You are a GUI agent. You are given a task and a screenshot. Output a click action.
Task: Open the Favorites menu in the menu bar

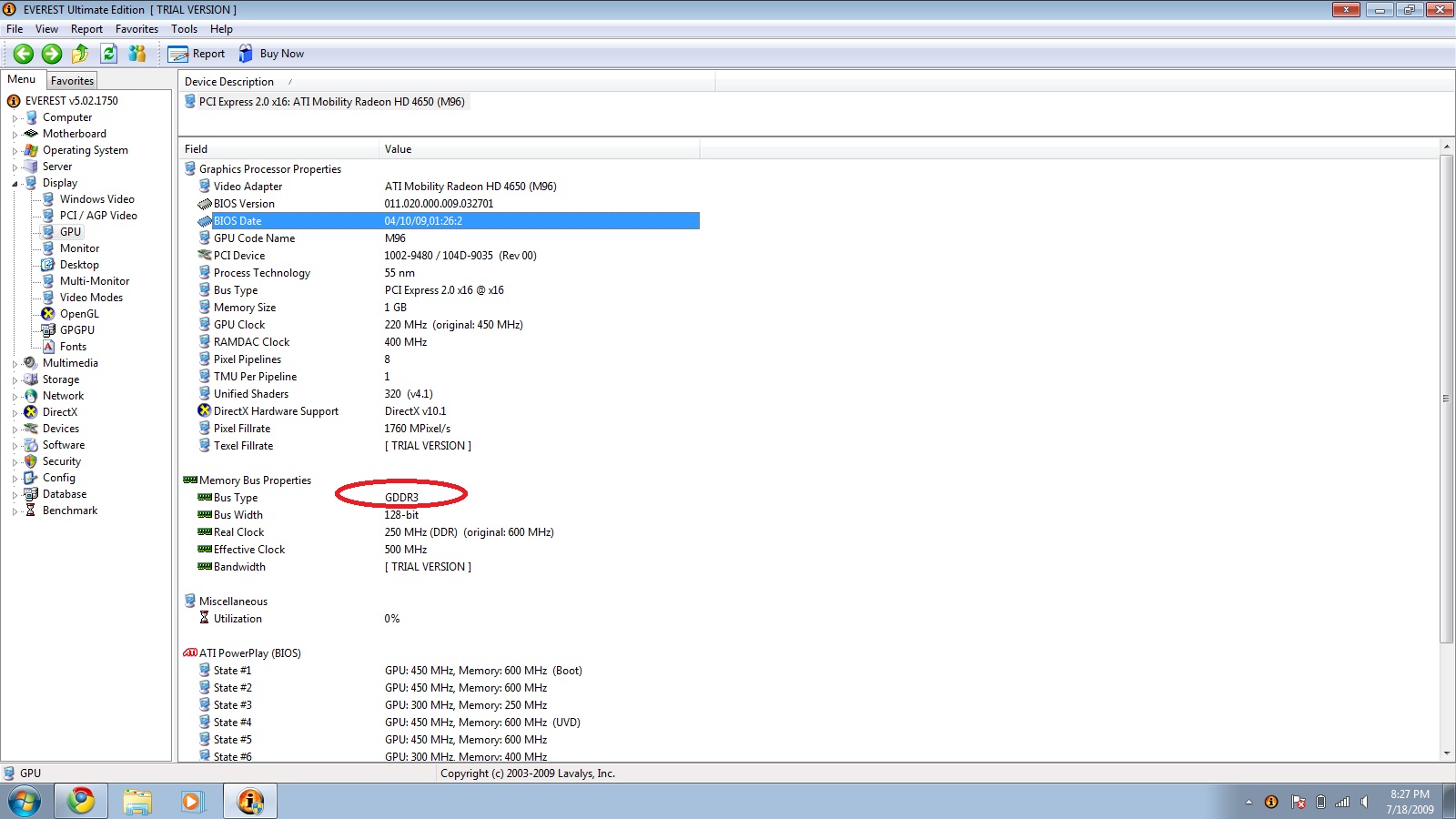pyautogui.click(x=136, y=29)
